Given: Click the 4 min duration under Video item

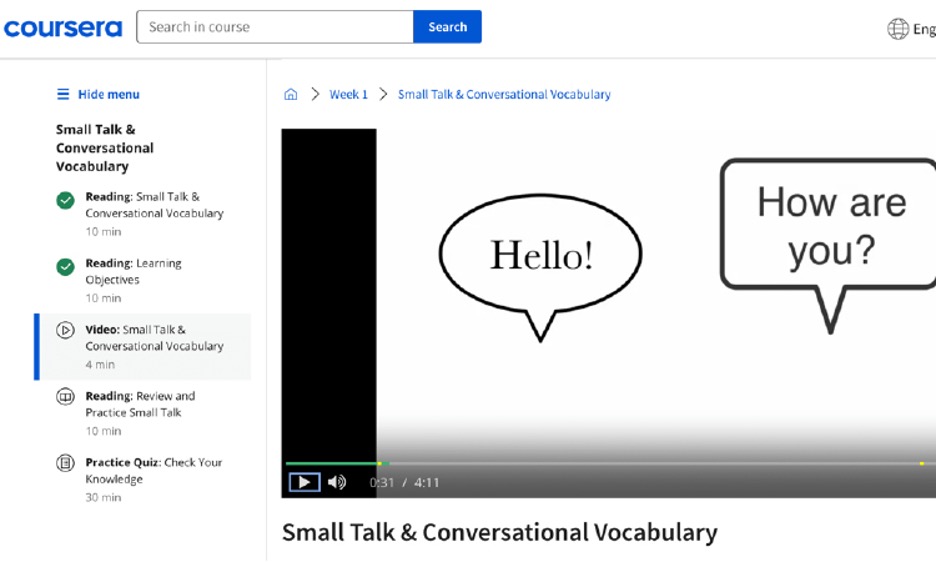Looking at the screenshot, I should [100, 364].
